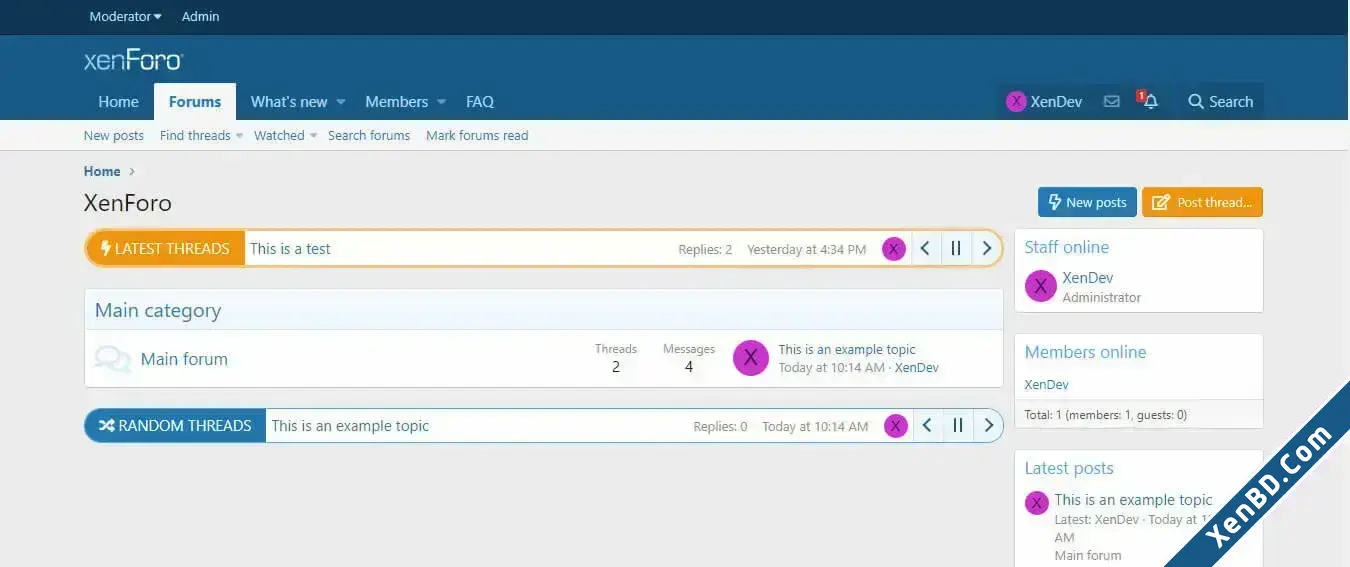The image size is (1350, 567).
Task: Open the alerts bell icon
Action: point(1150,102)
